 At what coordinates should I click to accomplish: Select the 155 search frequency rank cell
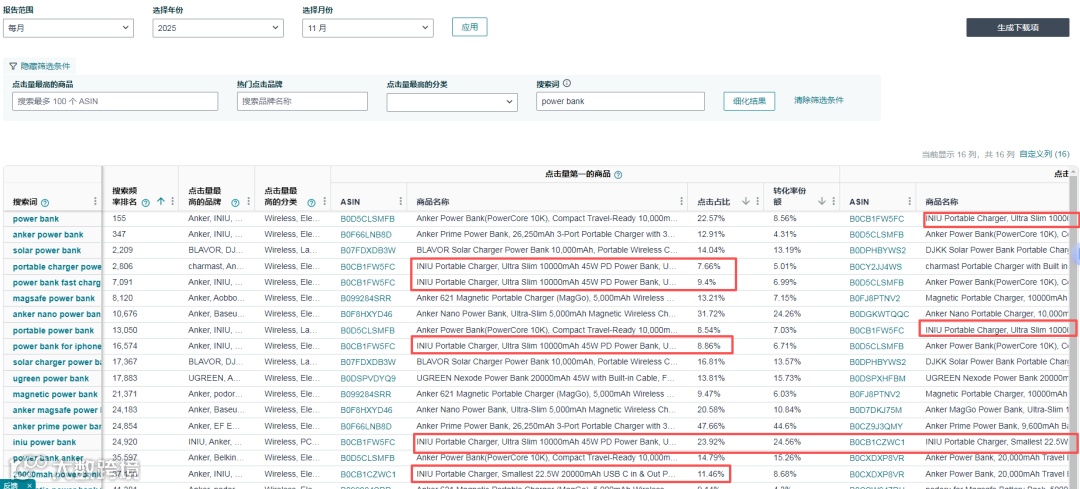118,218
